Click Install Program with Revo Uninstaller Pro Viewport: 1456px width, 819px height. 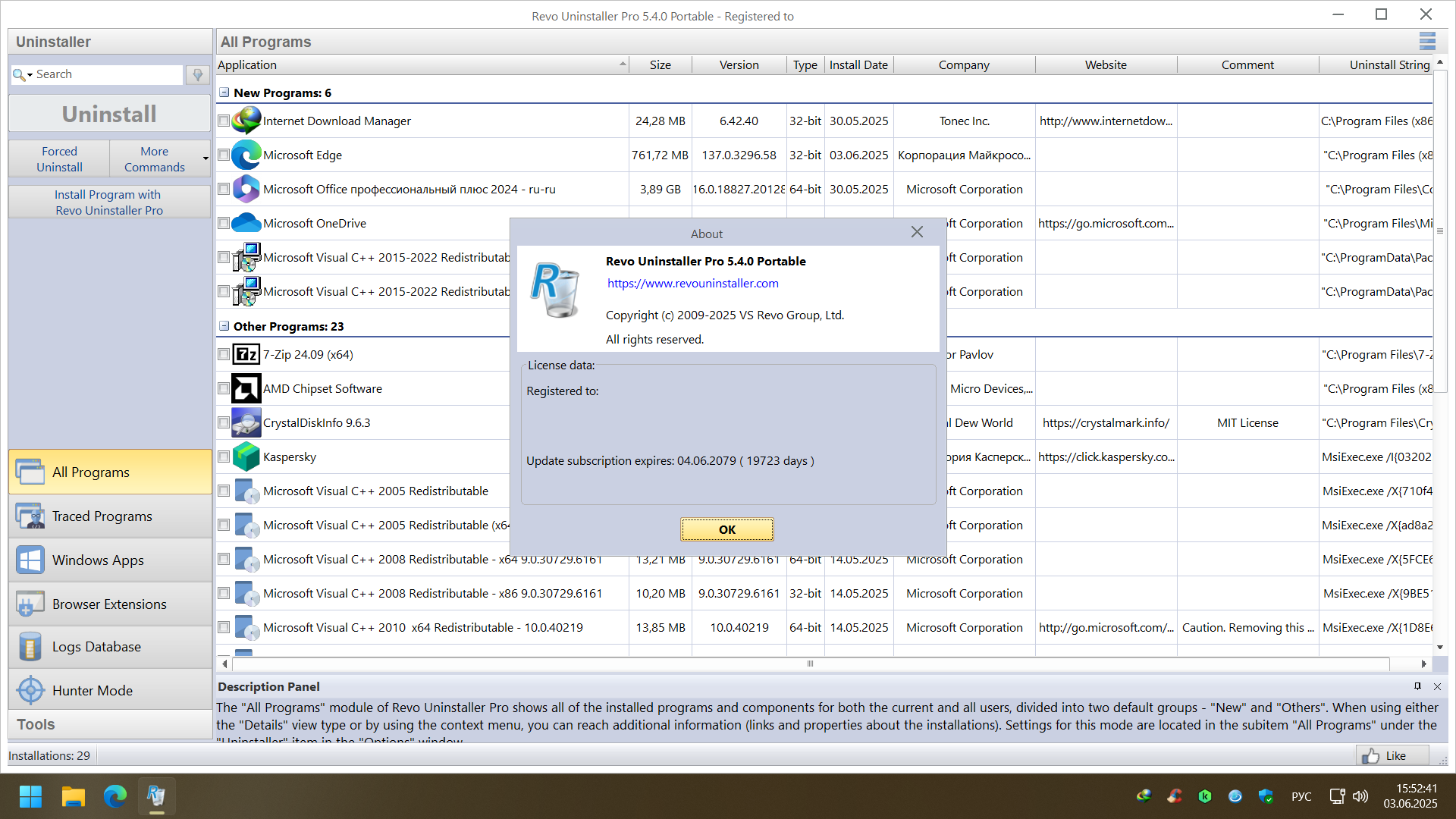[x=110, y=202]
